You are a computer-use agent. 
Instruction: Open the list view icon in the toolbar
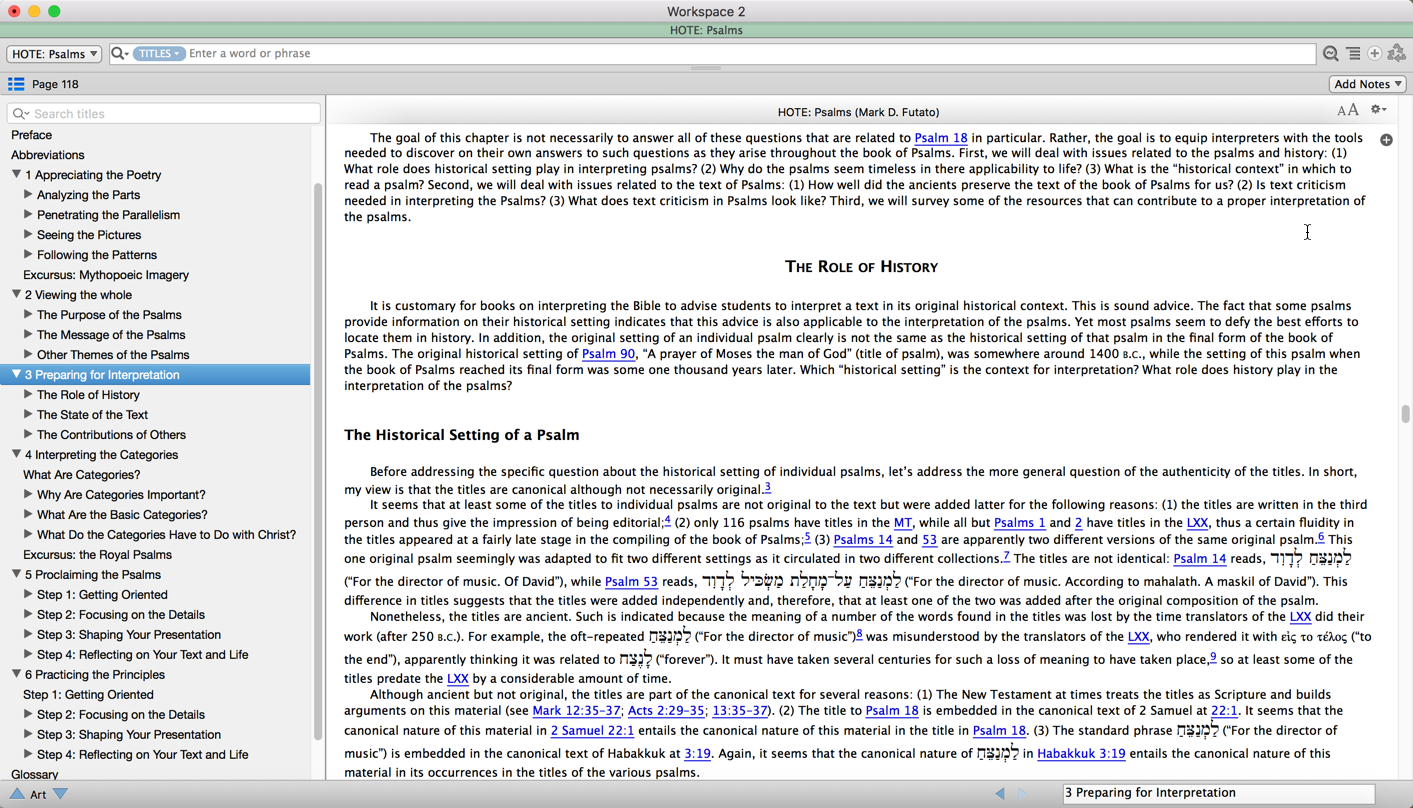click(x=1353, y=54)
